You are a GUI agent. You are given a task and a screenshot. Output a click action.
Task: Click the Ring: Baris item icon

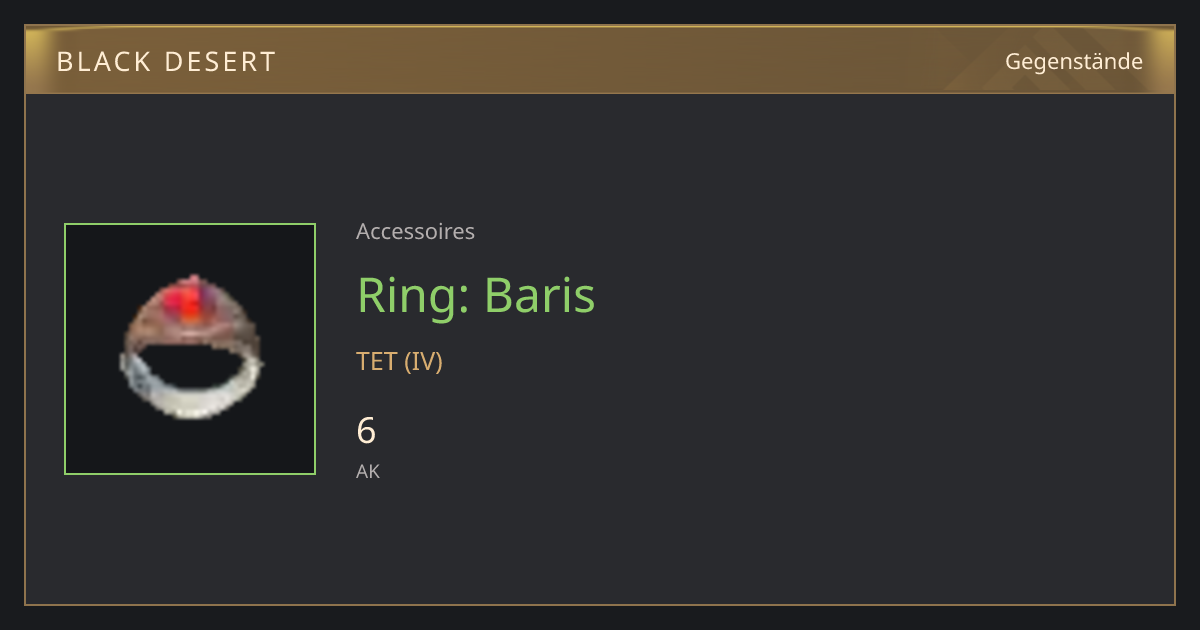[x=190, y=348]
